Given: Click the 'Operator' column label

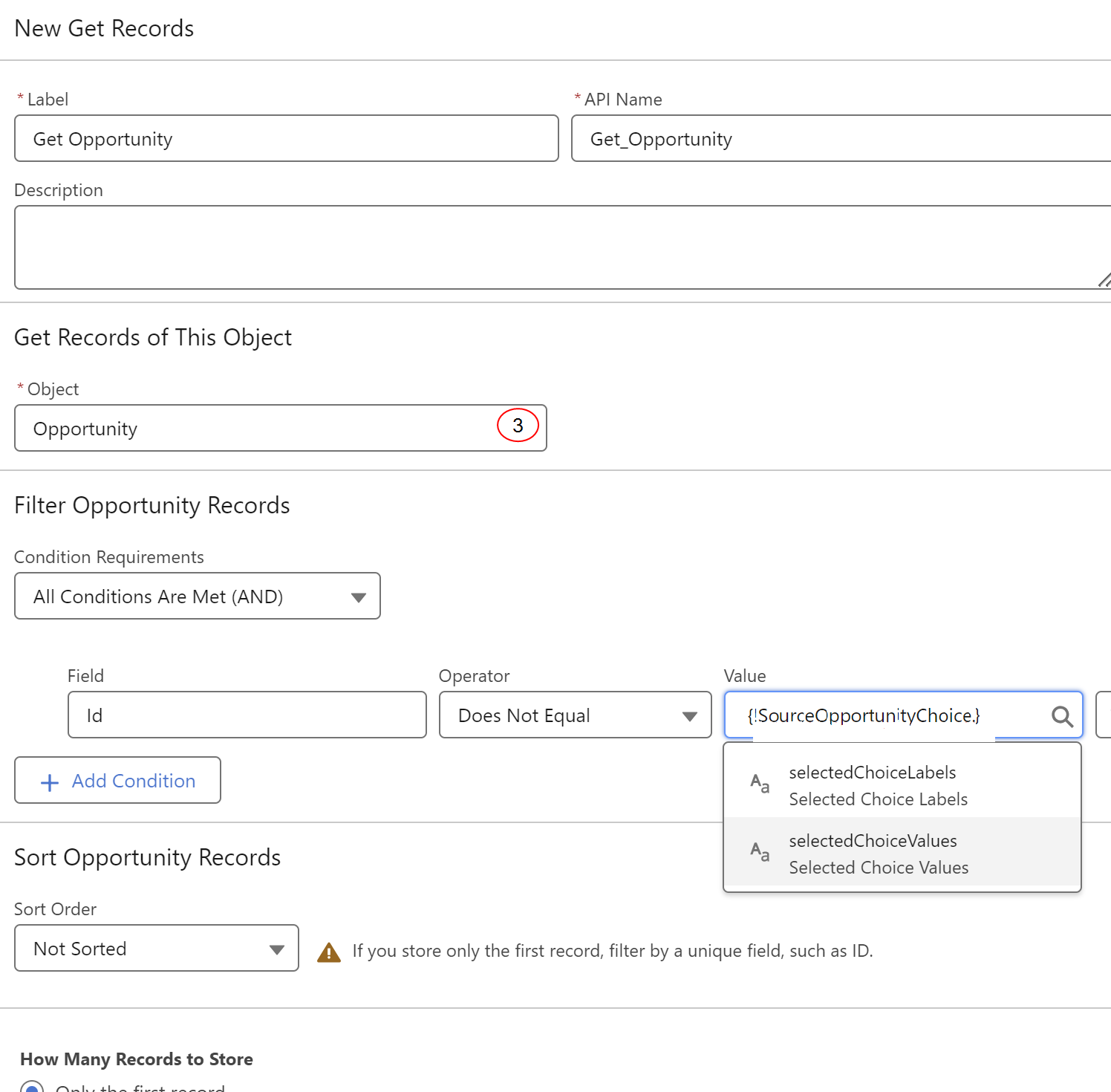Looking at the screenshot, I should (475, 676).
